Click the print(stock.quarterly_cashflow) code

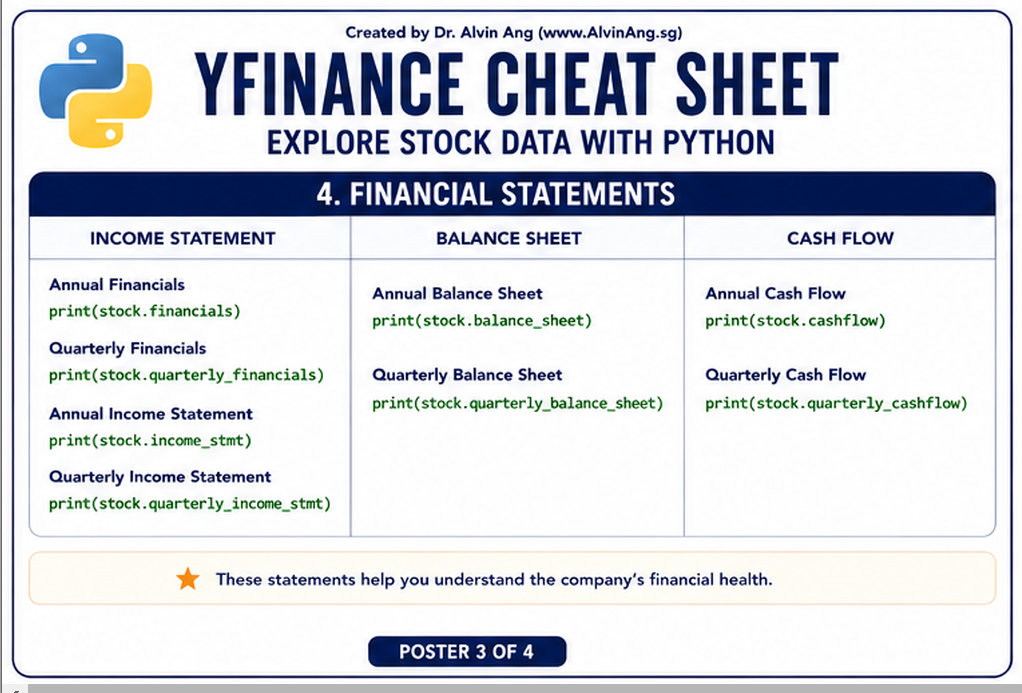click(836, 404)
